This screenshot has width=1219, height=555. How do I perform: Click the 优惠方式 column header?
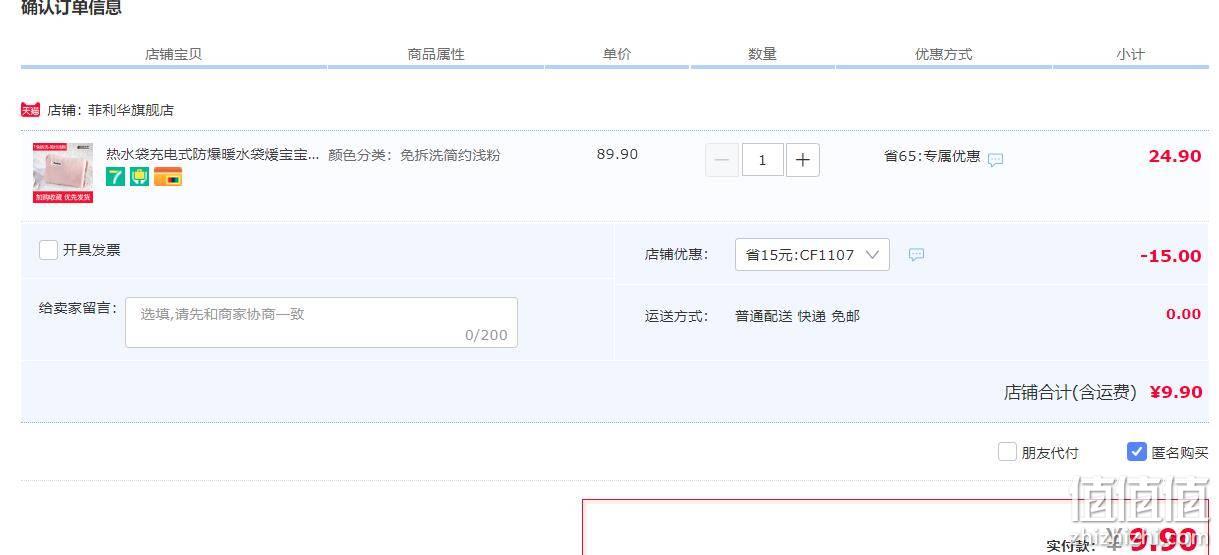pos(944,54)
